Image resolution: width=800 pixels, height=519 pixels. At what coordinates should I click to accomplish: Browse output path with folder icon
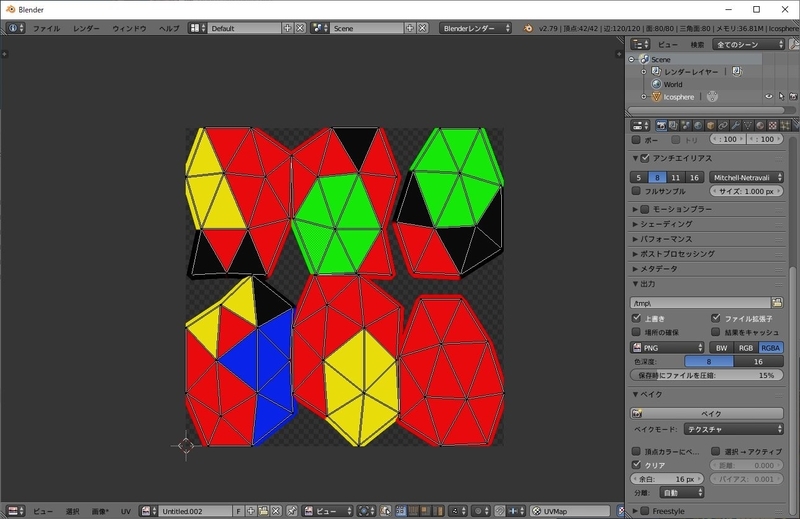(777, 303)
